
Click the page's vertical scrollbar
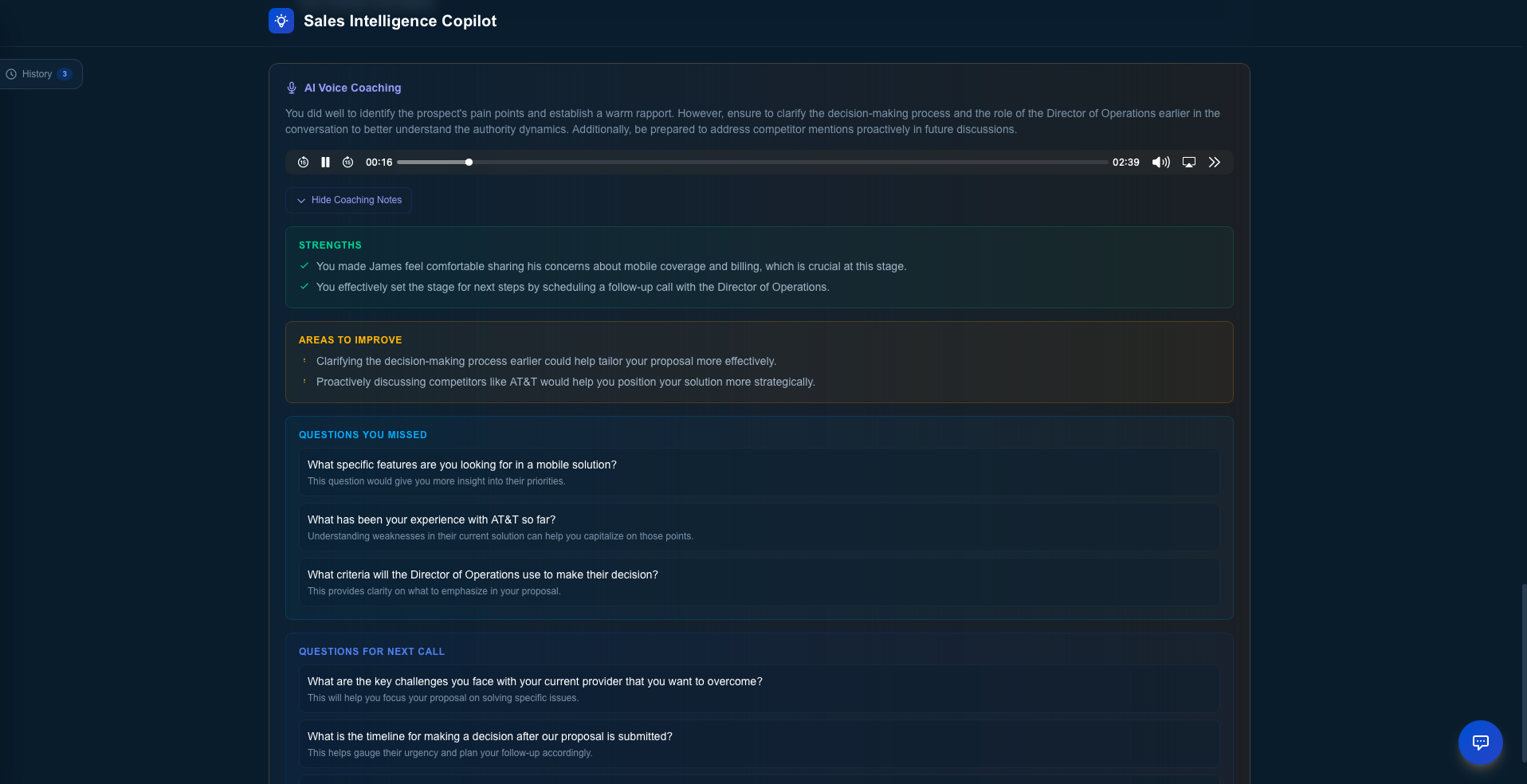[1524, 673]
